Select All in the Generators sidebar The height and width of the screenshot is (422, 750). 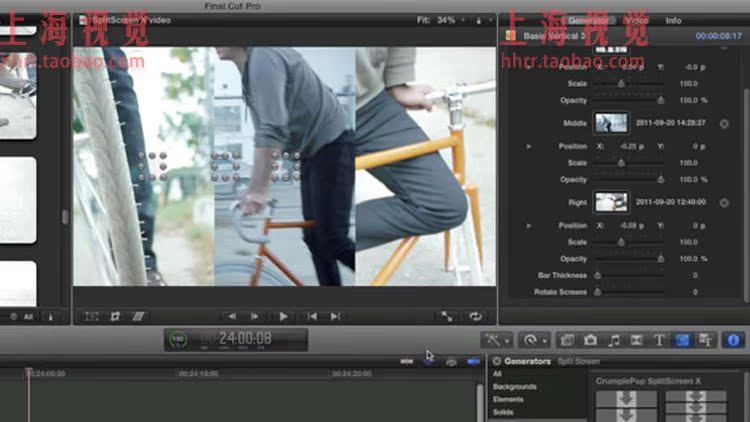point(497,374)
